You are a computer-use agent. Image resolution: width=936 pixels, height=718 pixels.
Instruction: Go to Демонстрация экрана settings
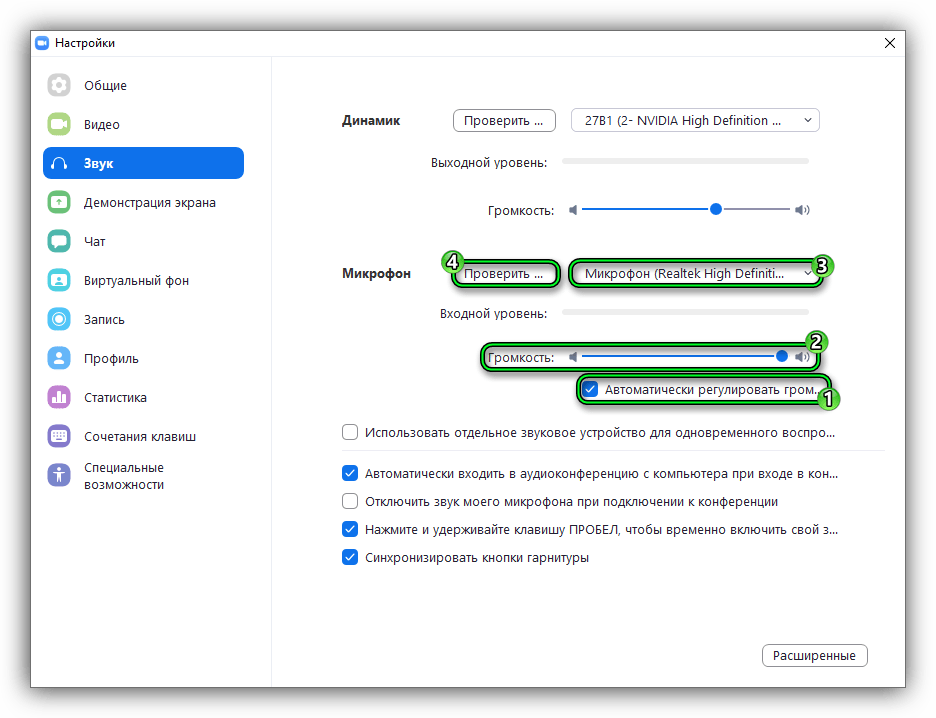tap(143, 202)
